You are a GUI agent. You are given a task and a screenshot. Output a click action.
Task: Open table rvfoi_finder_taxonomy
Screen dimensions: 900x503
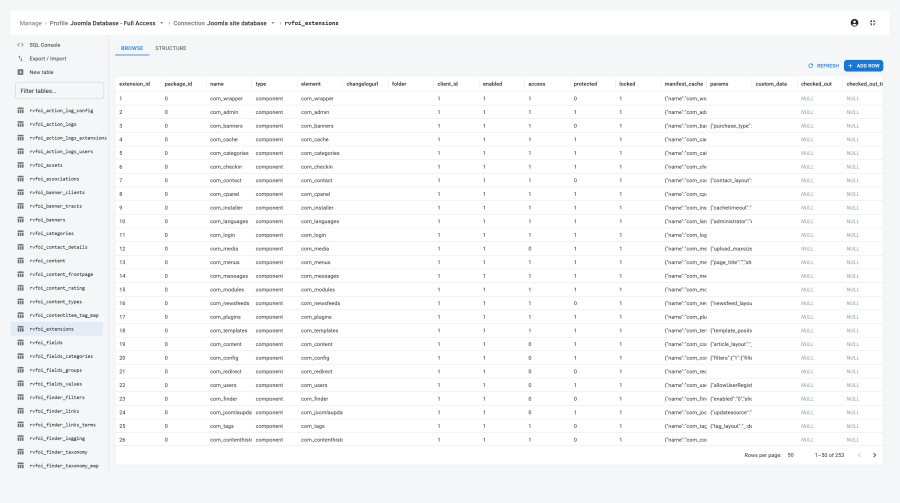(x=57, y=452)
